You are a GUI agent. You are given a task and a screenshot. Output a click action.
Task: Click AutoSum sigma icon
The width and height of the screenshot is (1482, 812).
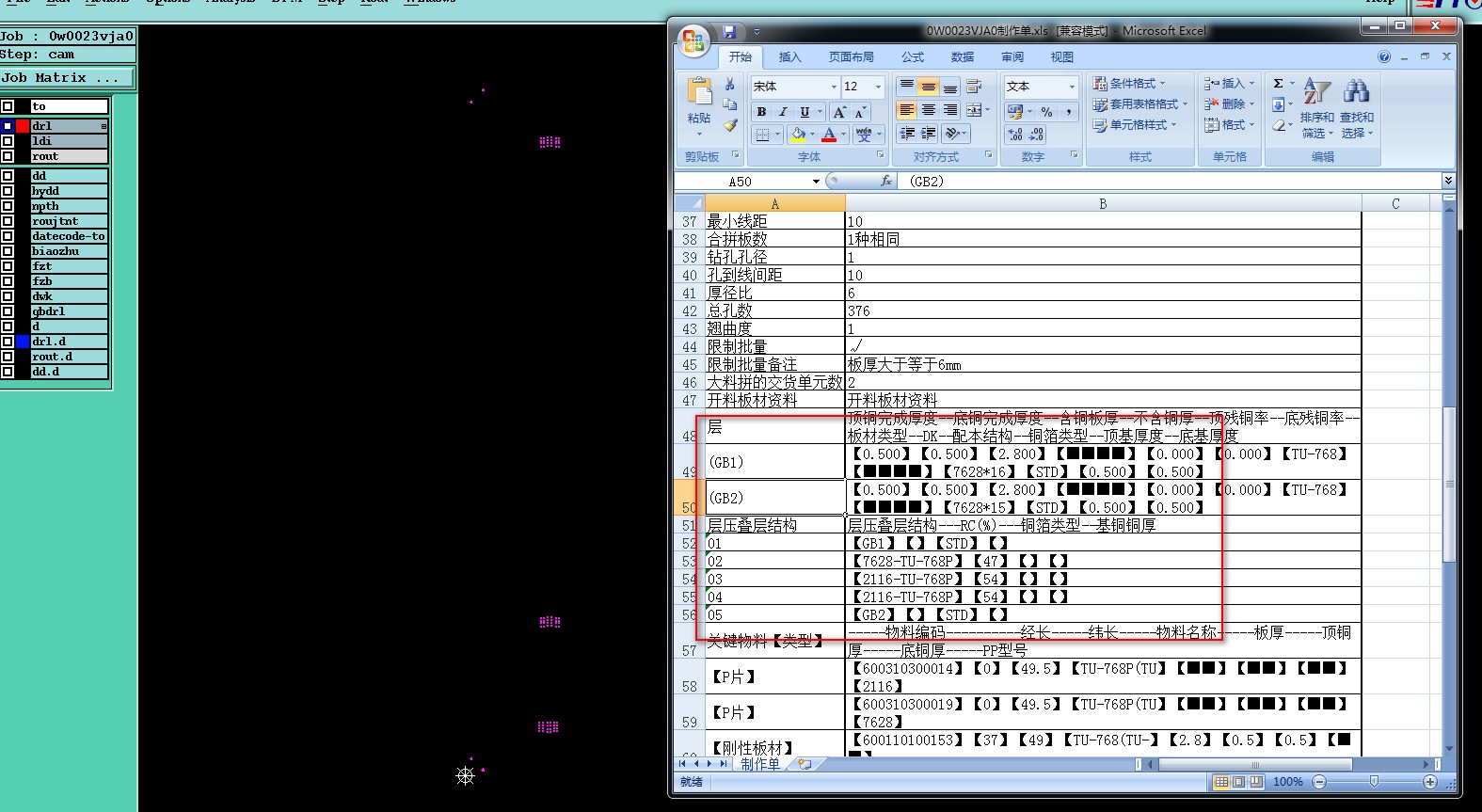coord(1278,84)
